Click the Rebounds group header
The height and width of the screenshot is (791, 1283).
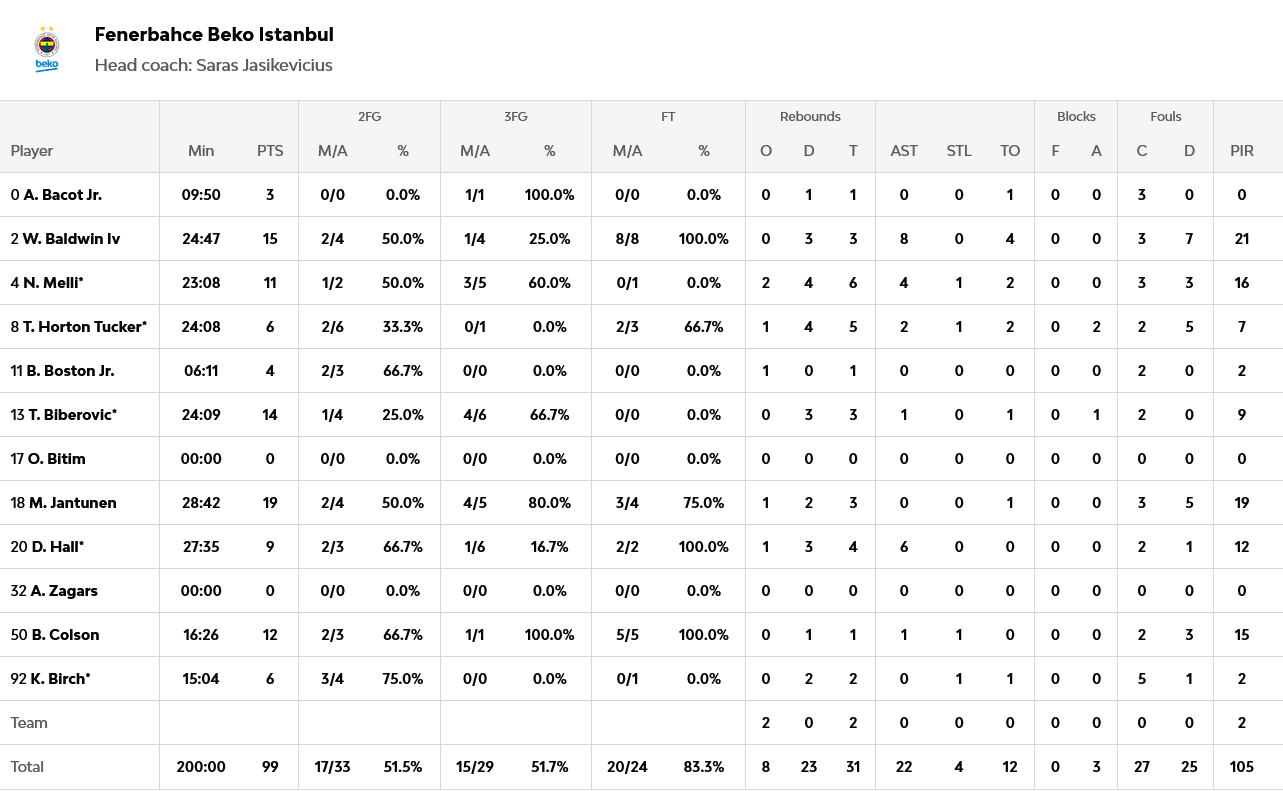click(x=810, y=117)
